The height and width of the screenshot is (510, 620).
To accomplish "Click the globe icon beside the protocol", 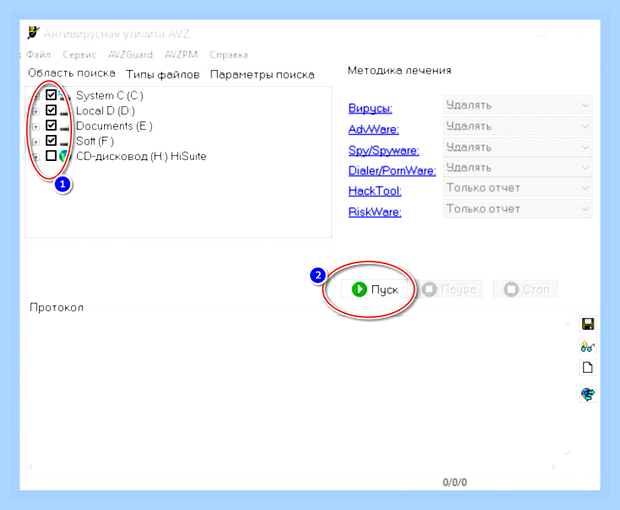I will click(588, 394).
